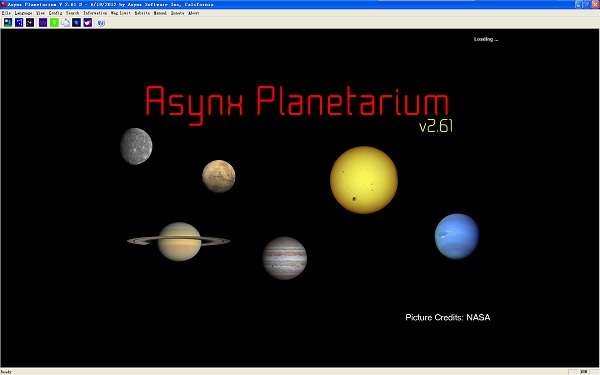Open the Manual menu item
Screen dimensions: 600x375
coord(160,13)
